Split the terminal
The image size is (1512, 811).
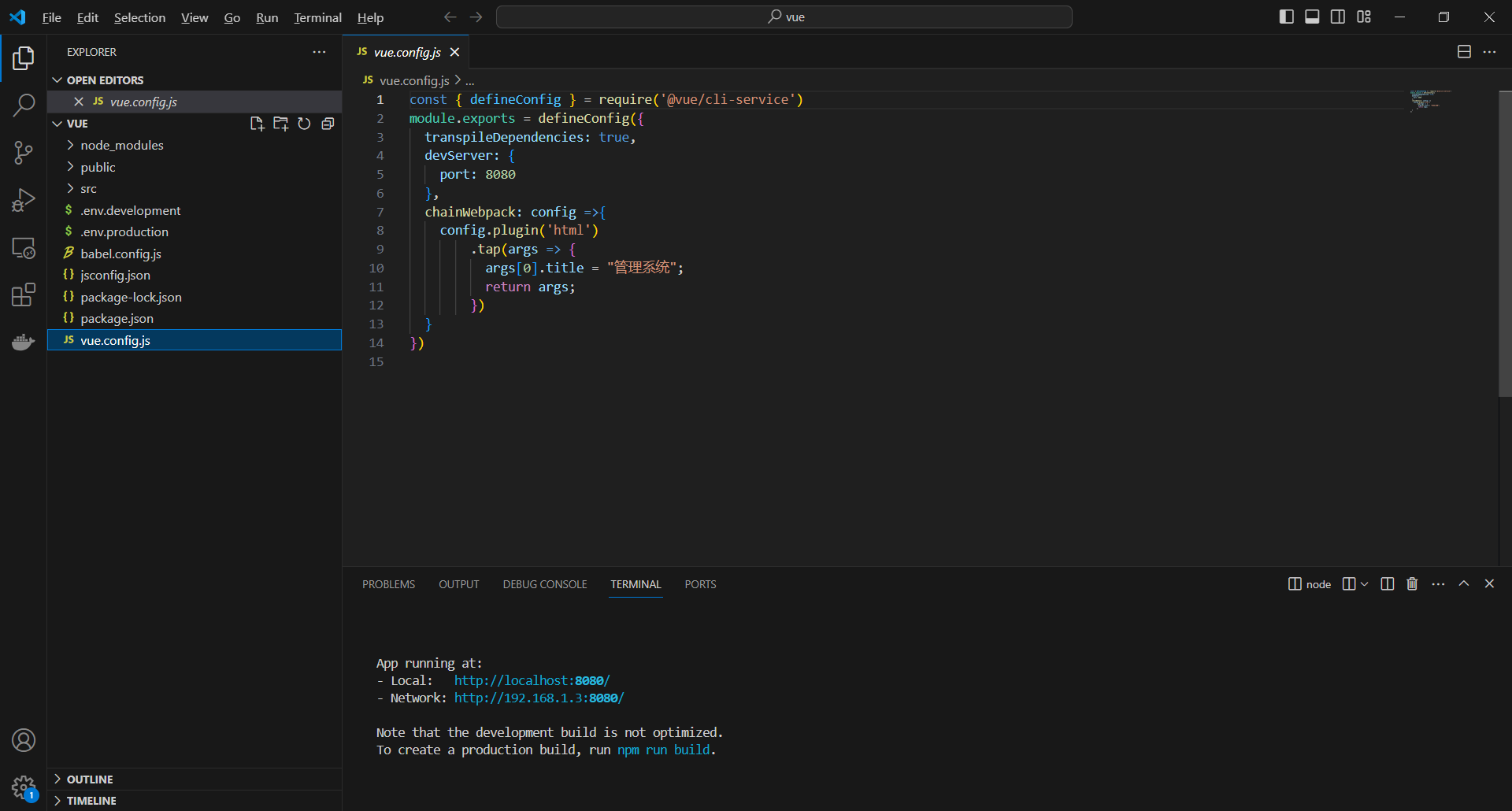coord(1388,584)
